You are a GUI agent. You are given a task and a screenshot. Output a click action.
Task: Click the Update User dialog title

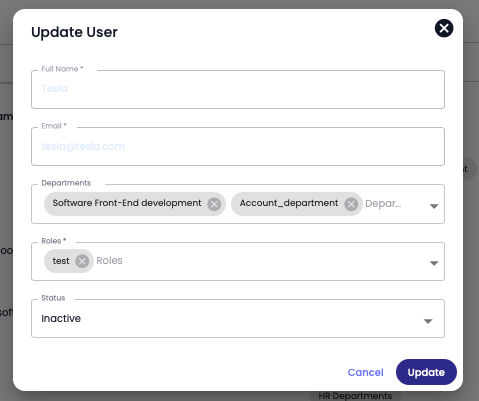74,32
